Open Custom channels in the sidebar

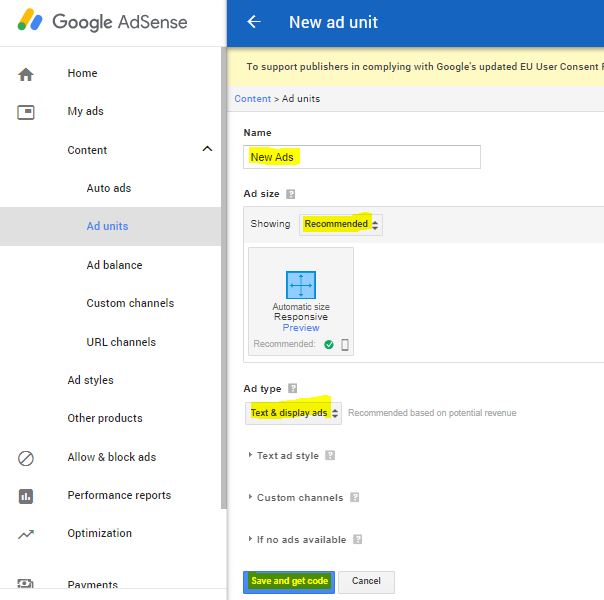[x=130, y=303]
